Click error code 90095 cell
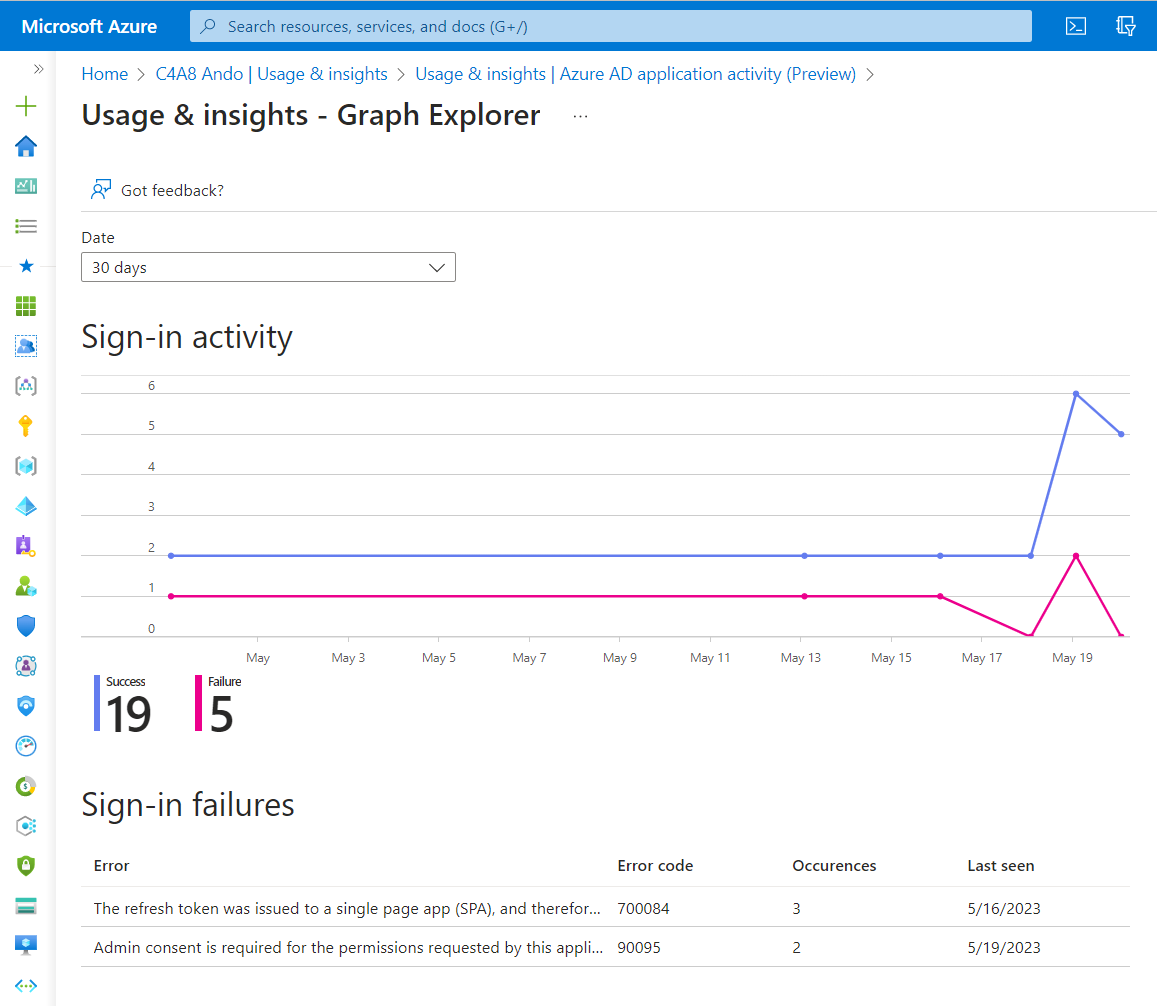The width and height of the screenshot is (1157, 1006). [x=639, y=948]
